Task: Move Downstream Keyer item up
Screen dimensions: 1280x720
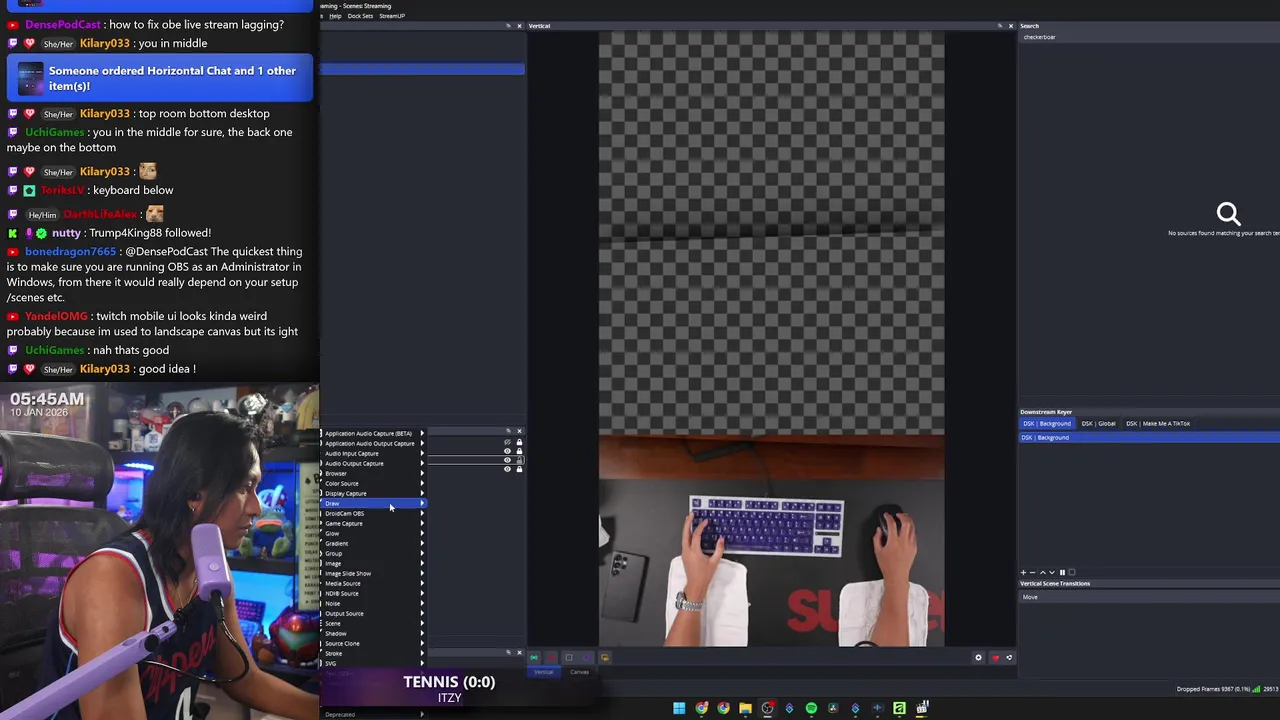Action: [x=1043, y=573]
